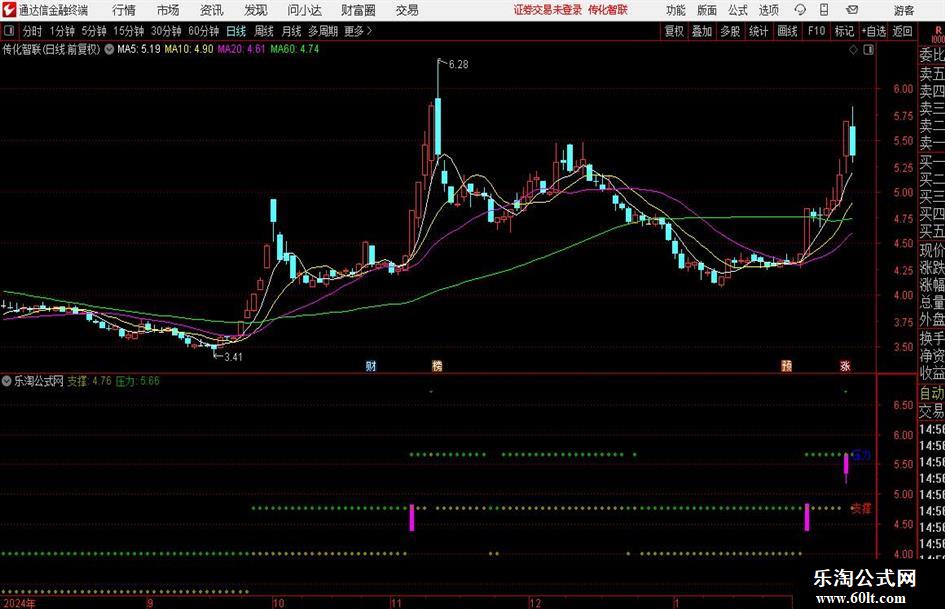Click the 叠加 overlay toolbar button

point(702,31)
